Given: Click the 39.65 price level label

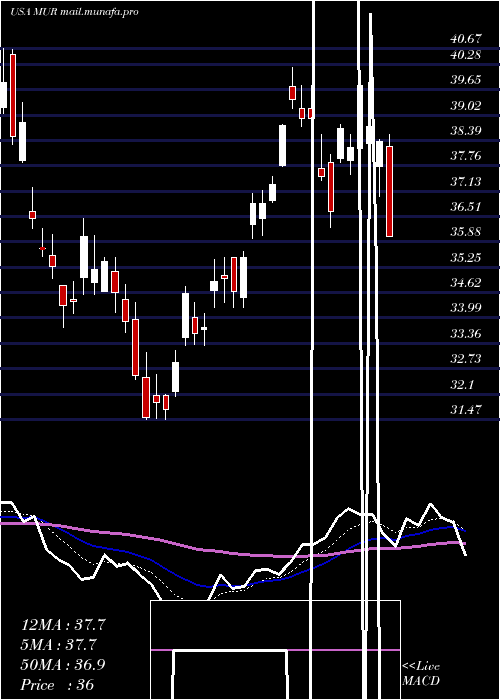Looking at the screenshot, I should click(466, 80).
